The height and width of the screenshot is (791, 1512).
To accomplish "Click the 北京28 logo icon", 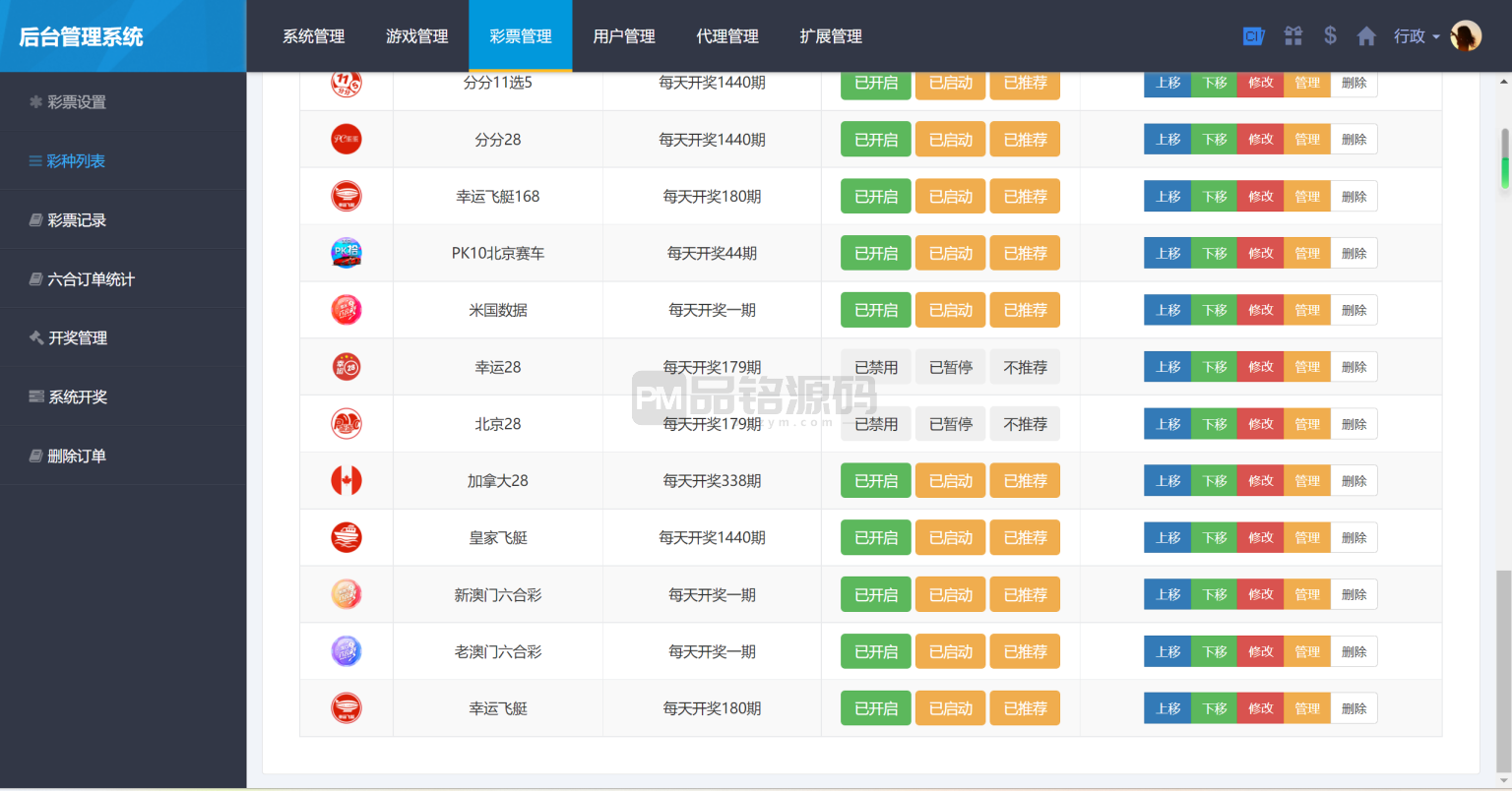I will coord(346,424).
